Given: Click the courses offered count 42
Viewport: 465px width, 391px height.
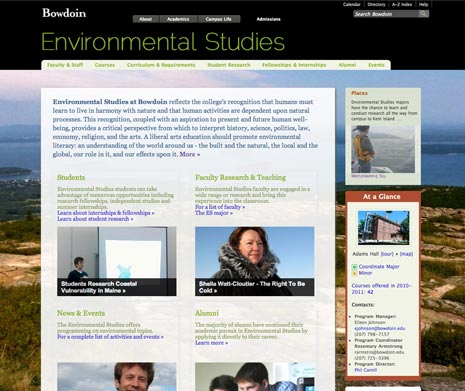Looking at the screenshot, I should pyautogui.click(x=370, y=292).
